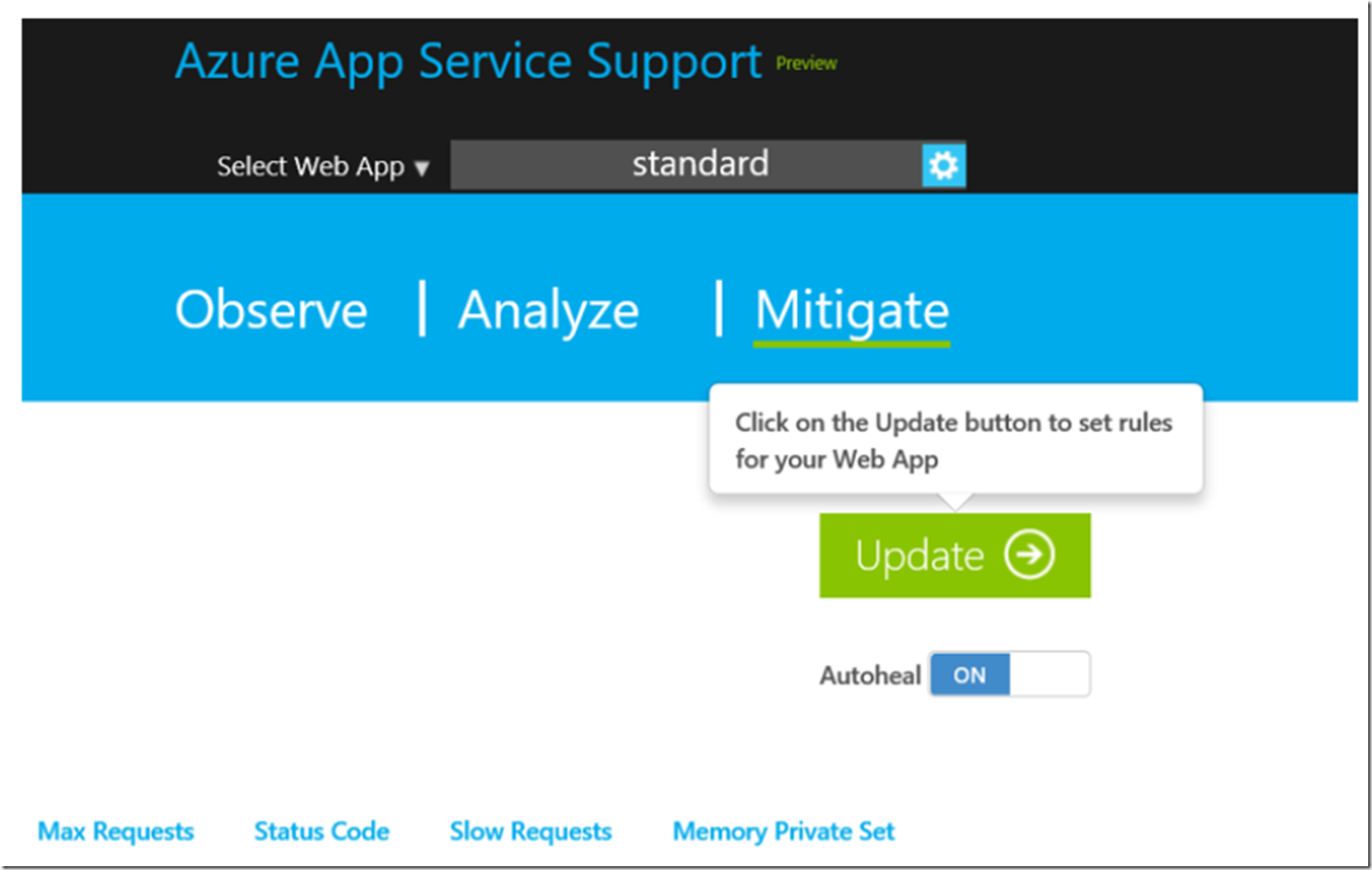
Task: Open the Status Code link
Action: point(322,831)
